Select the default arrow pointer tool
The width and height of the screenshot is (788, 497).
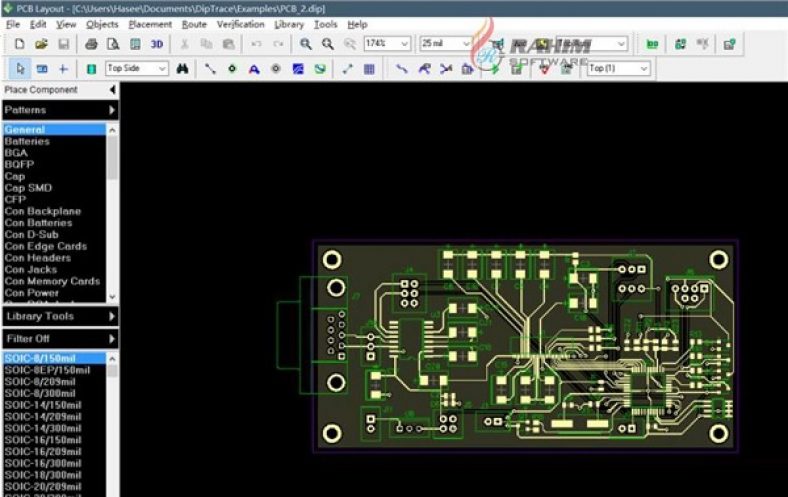[x=20, y=69]
